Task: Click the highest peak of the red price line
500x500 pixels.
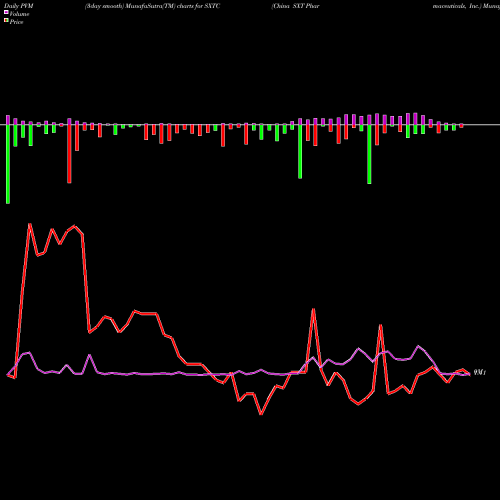Action: coord(30,224)
